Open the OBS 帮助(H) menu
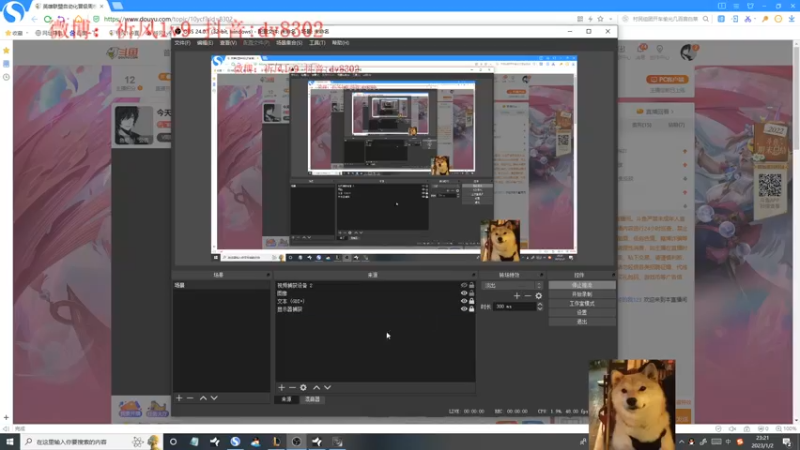This screenshot has height=450, width=800. tap(340, 43)
